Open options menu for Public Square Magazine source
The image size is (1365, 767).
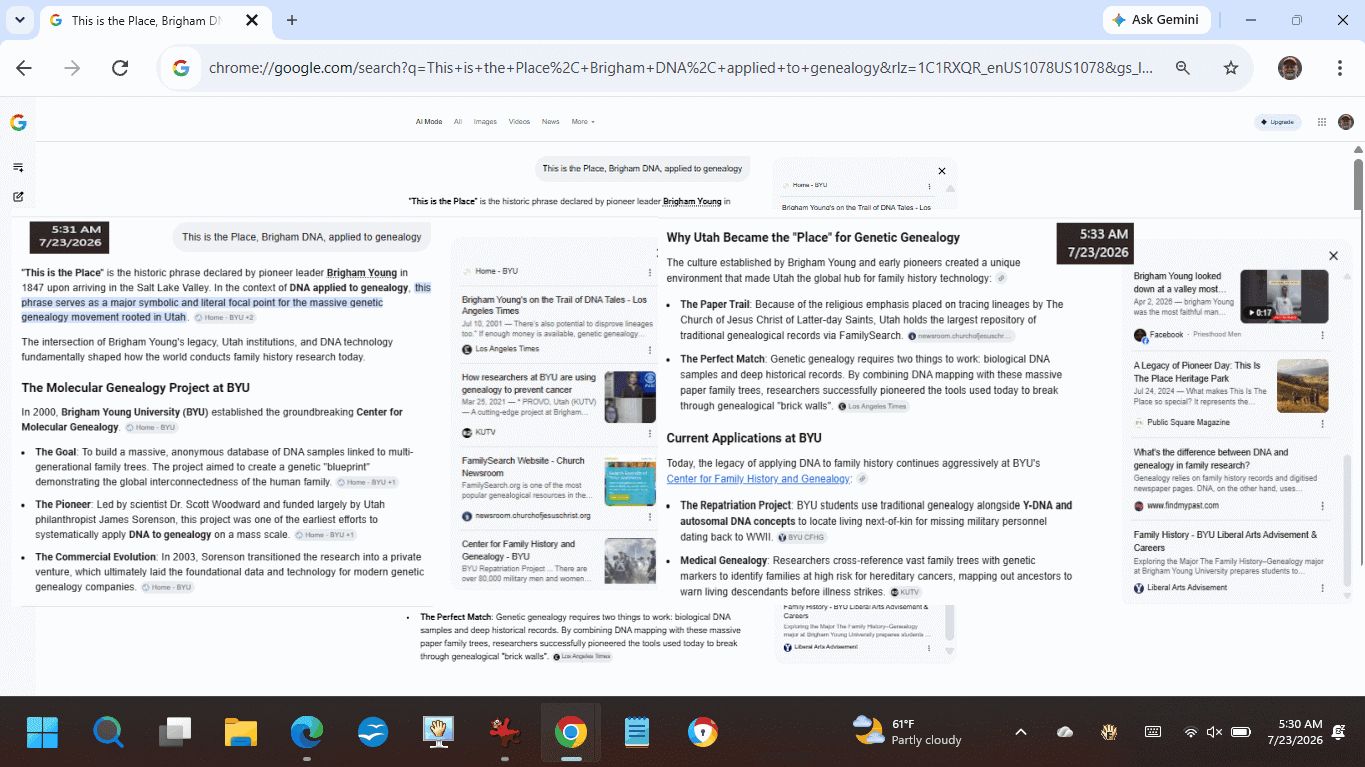tap(1323, 423)
